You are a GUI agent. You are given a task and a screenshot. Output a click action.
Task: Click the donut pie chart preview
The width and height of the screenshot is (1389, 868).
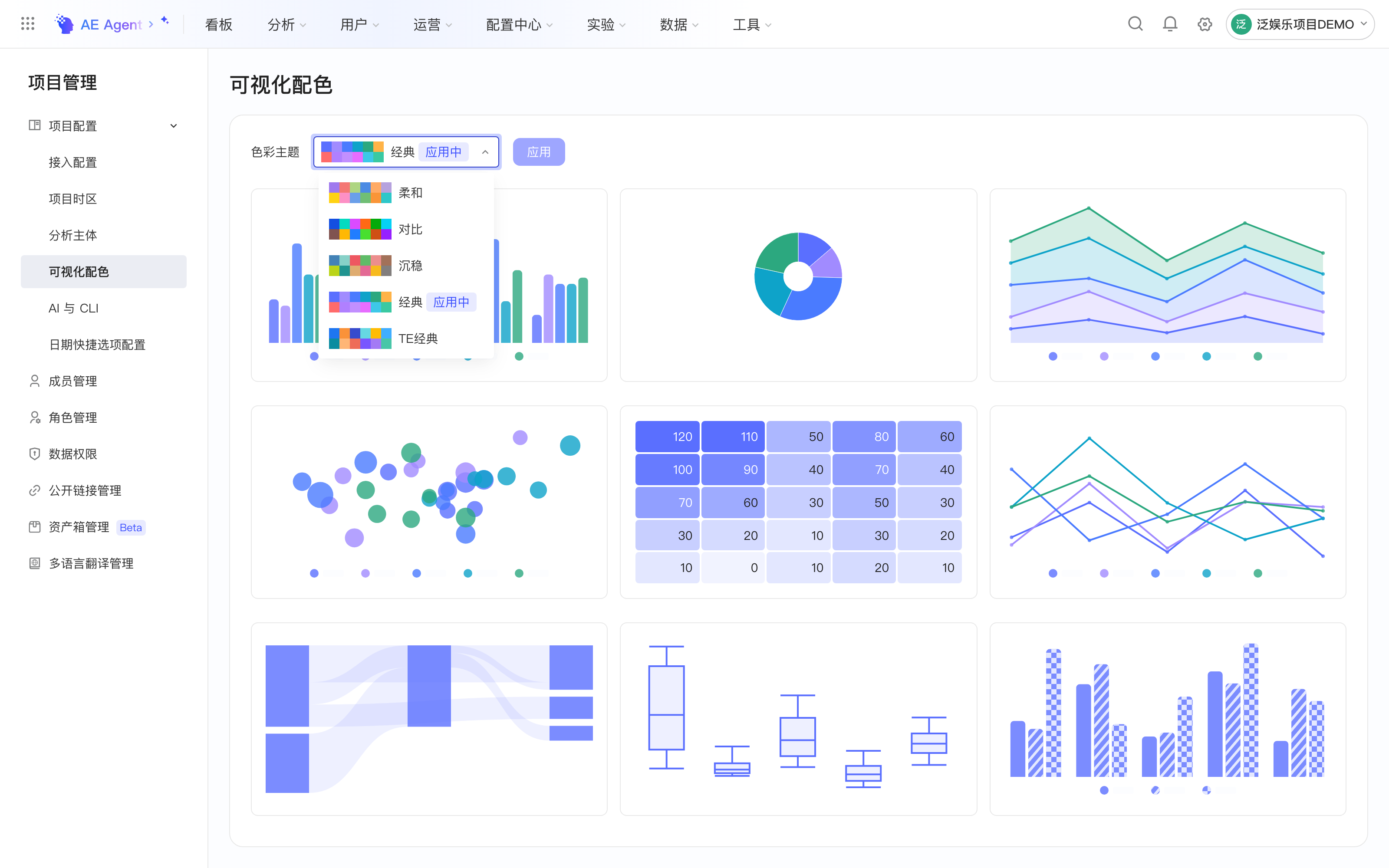click(x=798, y=276)
